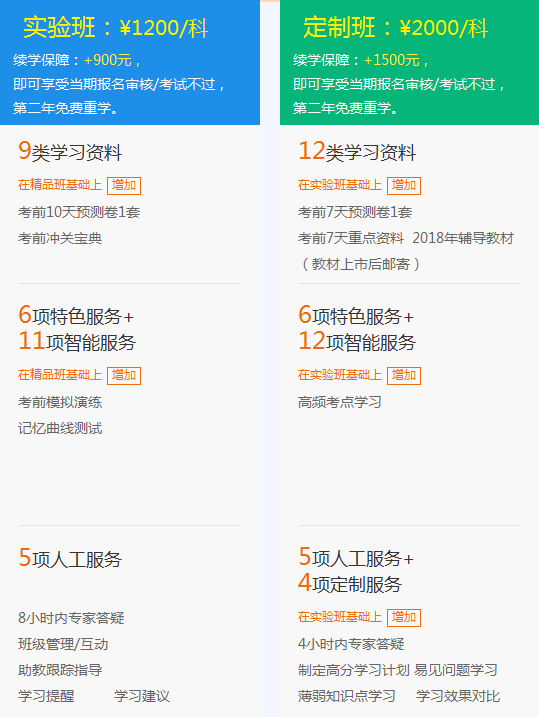Screen dimensions: 539x717
Task: Click 6项特色服务+ heading in 实验班 column
Action: [x=76, y=316]
